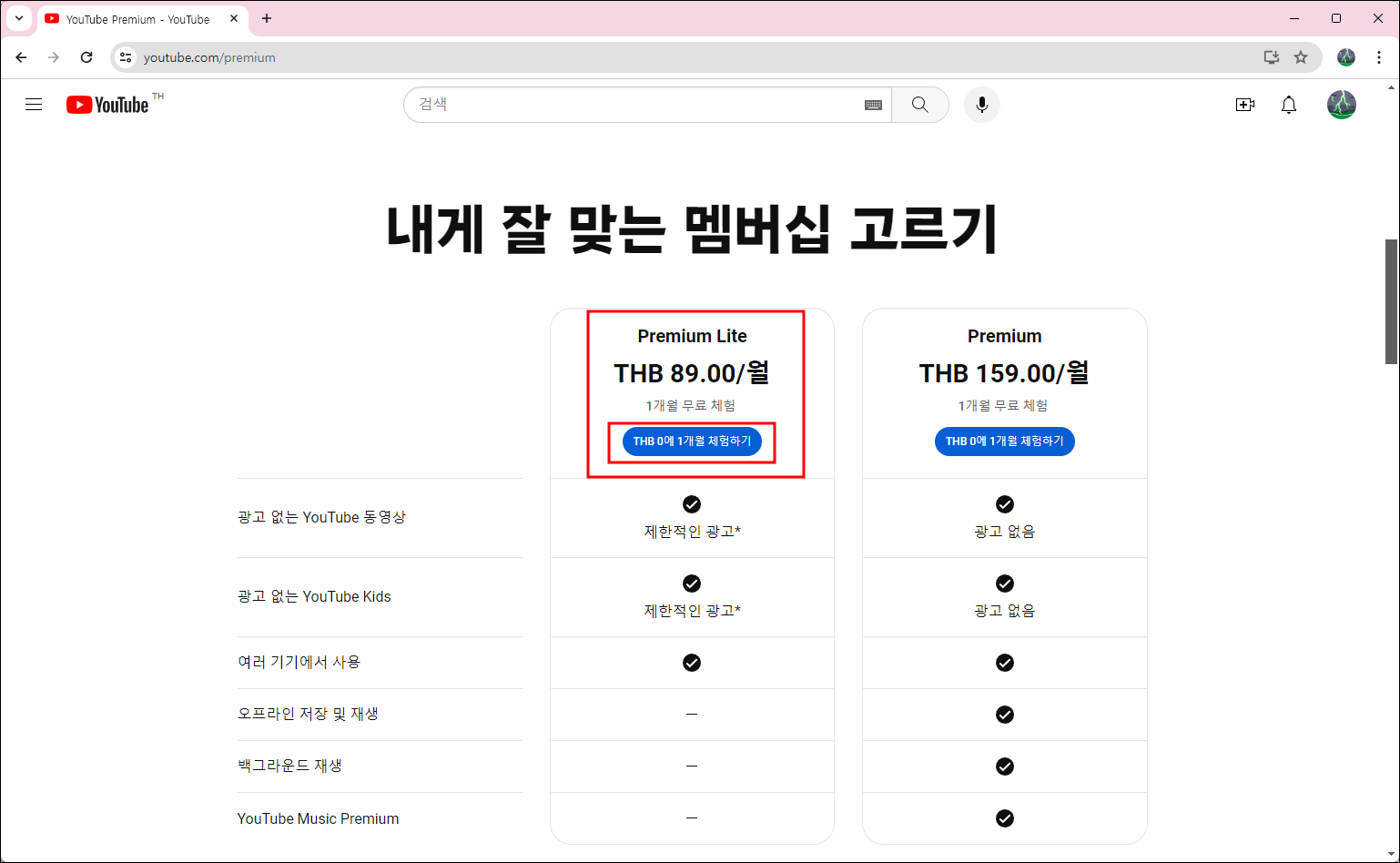Click Premium checkmark for multiple devices
This screenshot has width=1400, height=863.
pos(1005,663)
